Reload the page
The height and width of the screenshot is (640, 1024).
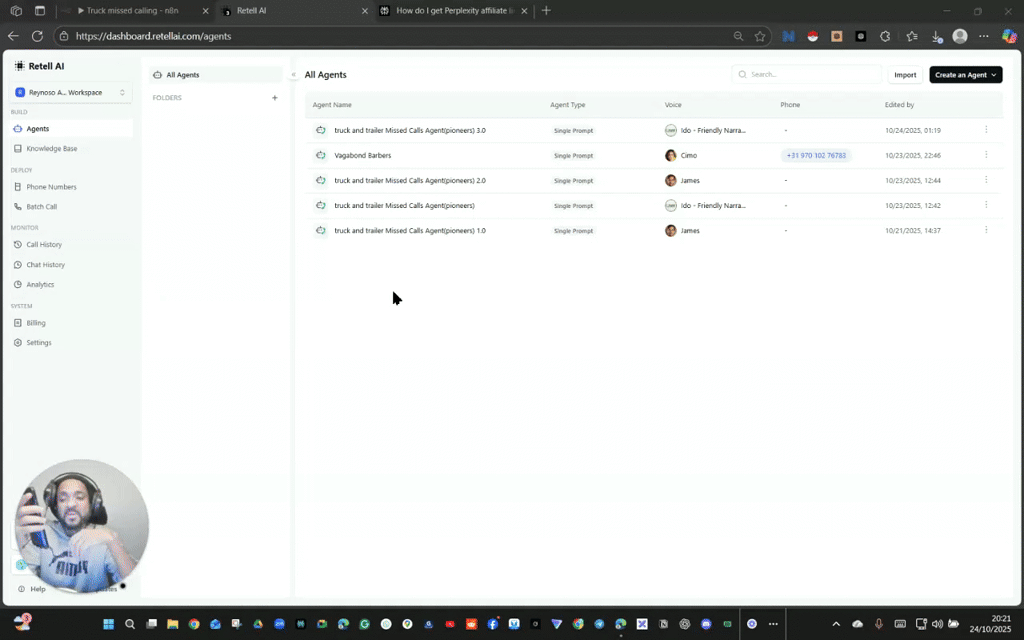point(37,36)
